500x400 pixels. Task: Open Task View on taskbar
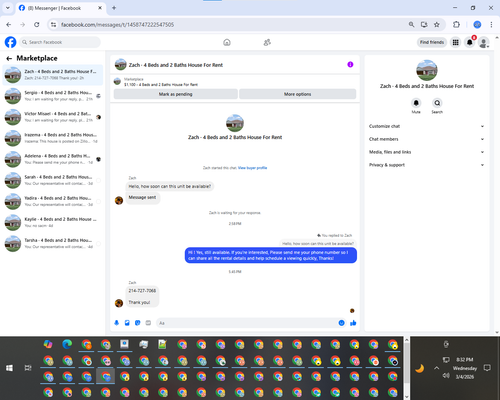coord(28,368)
